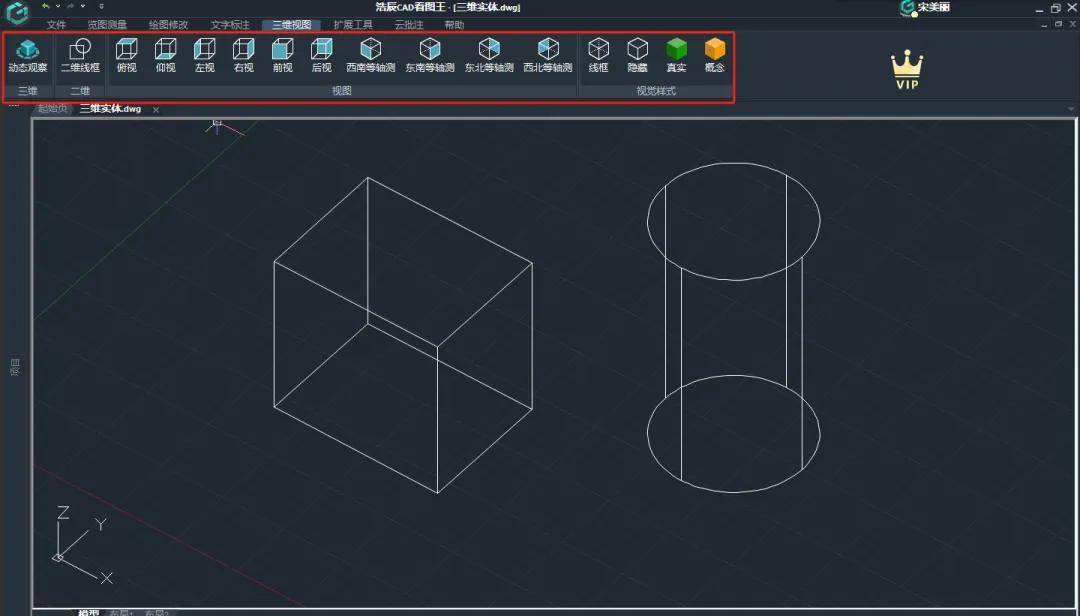Click the redo arrow in title bar
Screen dimensions: 1080x616
click(70, 6)
